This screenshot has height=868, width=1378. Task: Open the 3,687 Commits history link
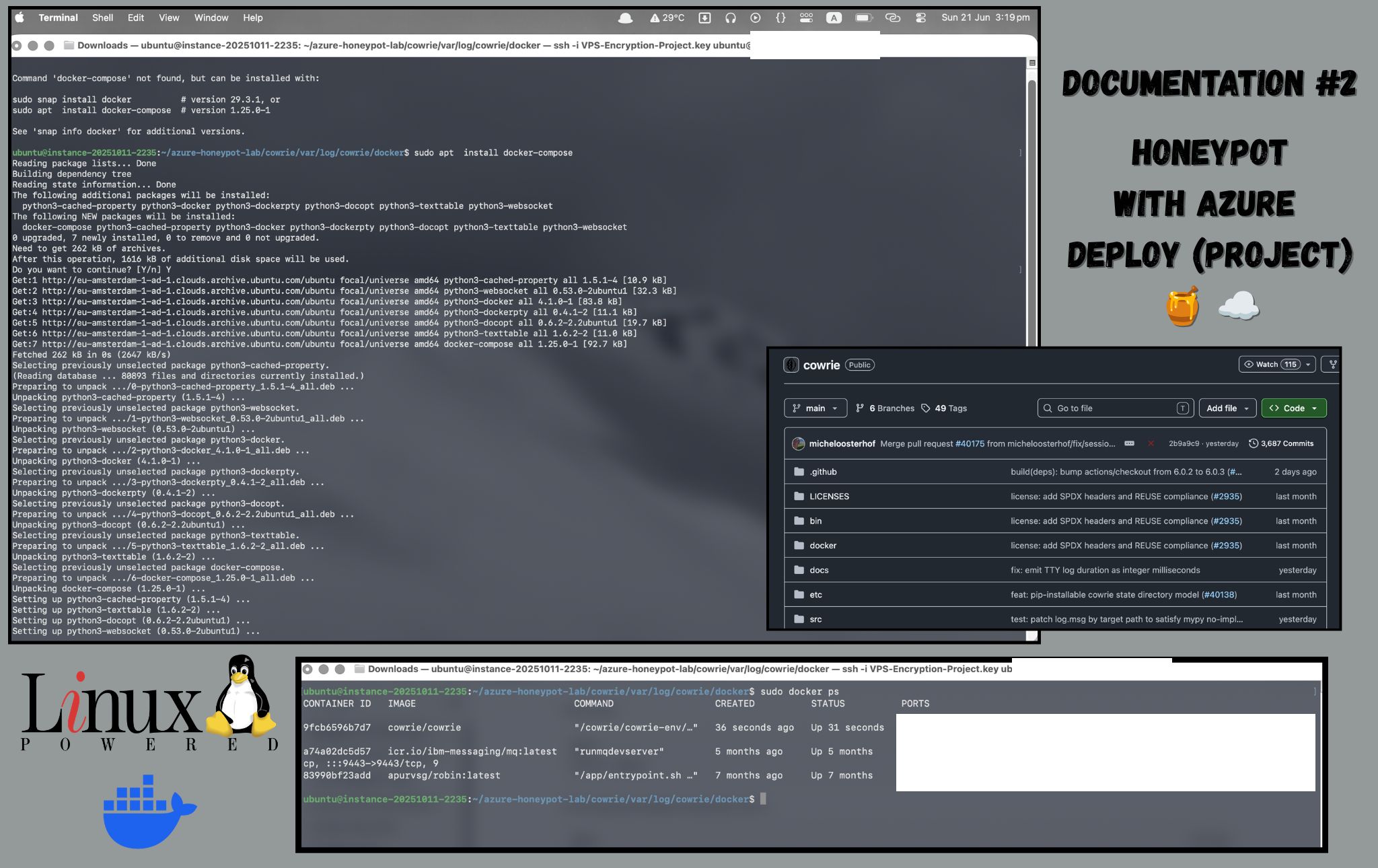[1281, 443]
